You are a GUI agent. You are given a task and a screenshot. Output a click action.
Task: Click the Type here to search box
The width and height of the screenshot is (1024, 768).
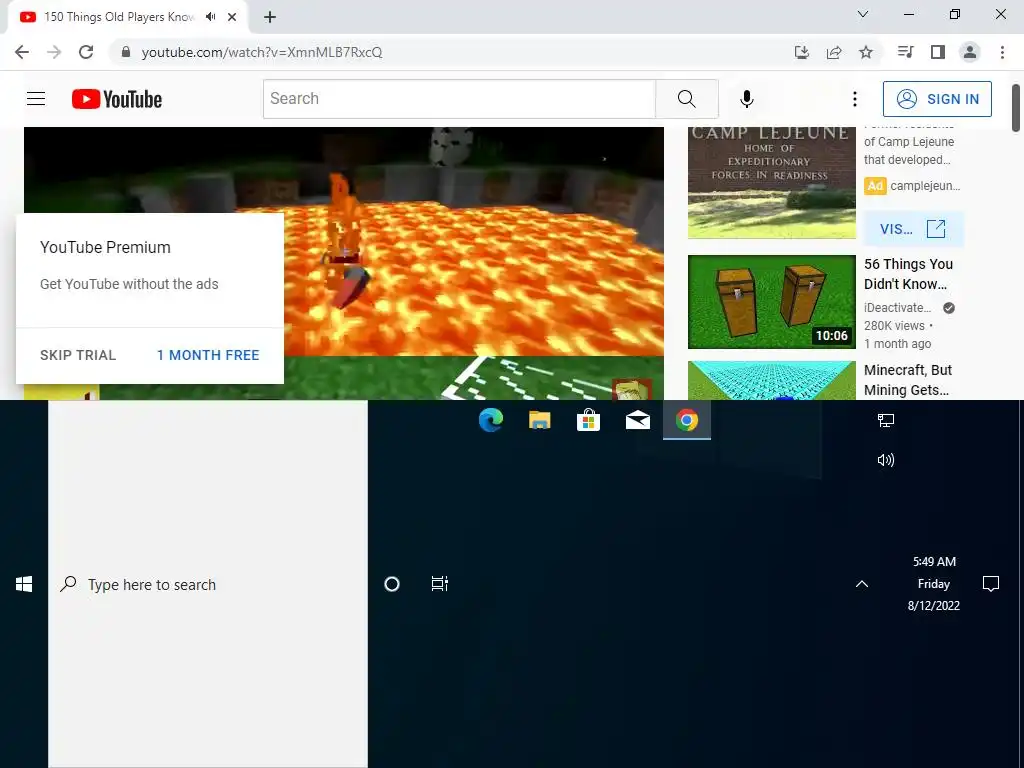[208, 584]
